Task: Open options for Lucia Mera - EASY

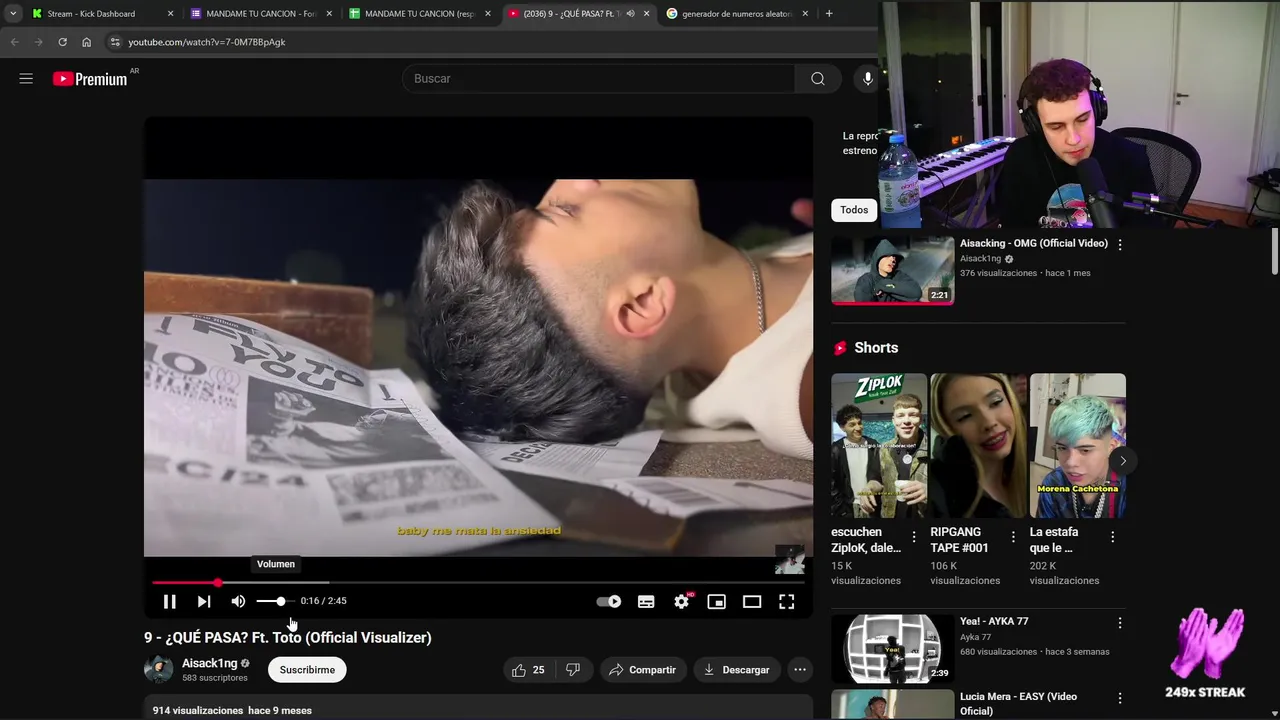Action: tap(1120, 698)
